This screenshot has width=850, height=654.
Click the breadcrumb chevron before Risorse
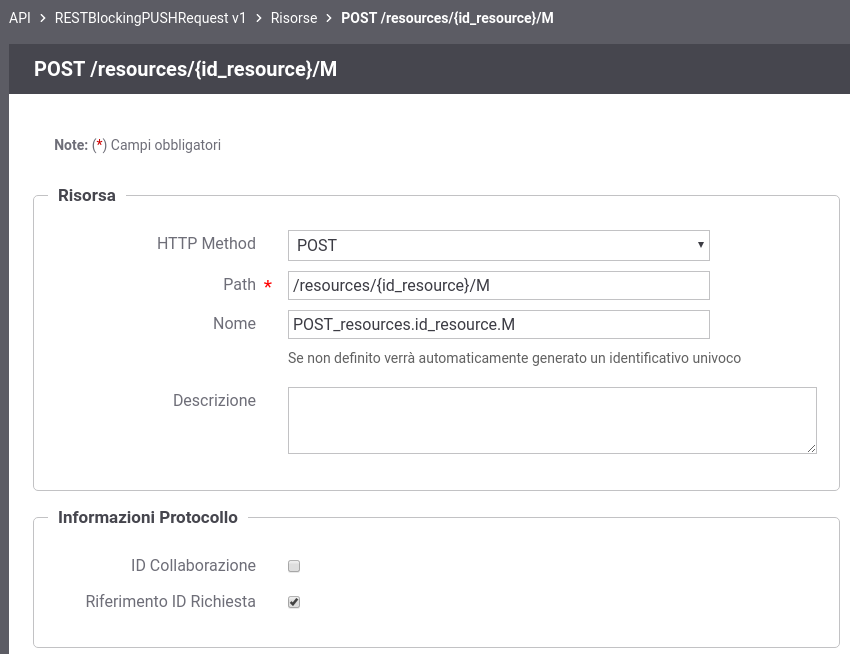pos(259,18)
